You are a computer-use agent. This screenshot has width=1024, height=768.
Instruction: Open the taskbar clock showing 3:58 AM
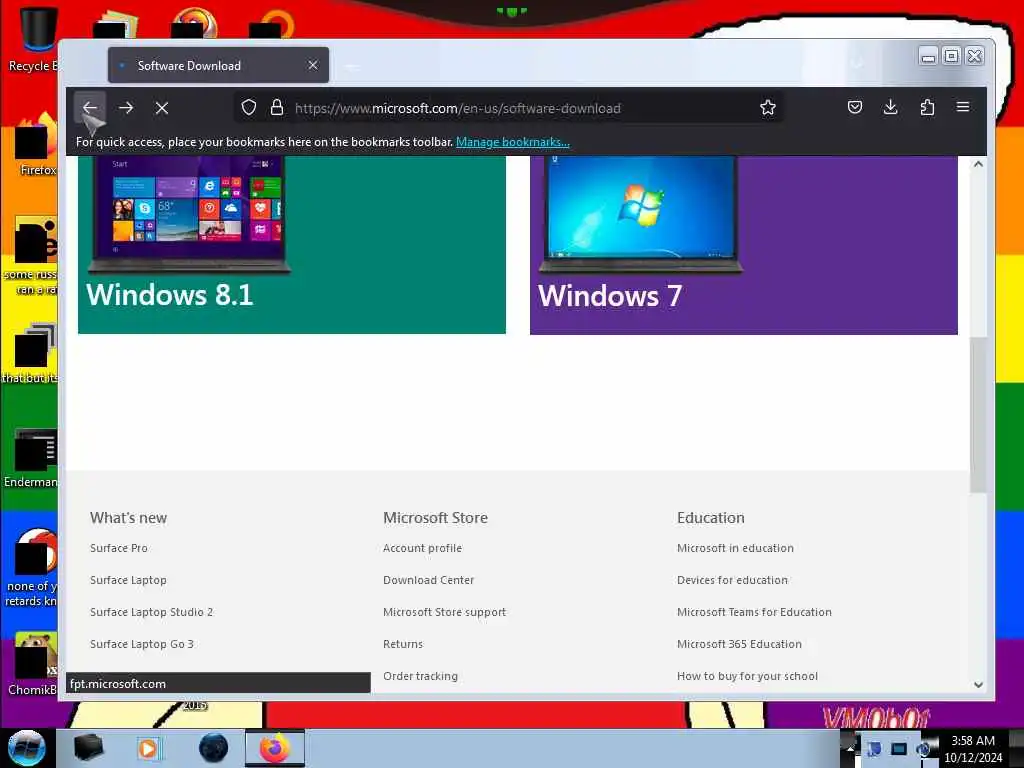coord(973,749)
